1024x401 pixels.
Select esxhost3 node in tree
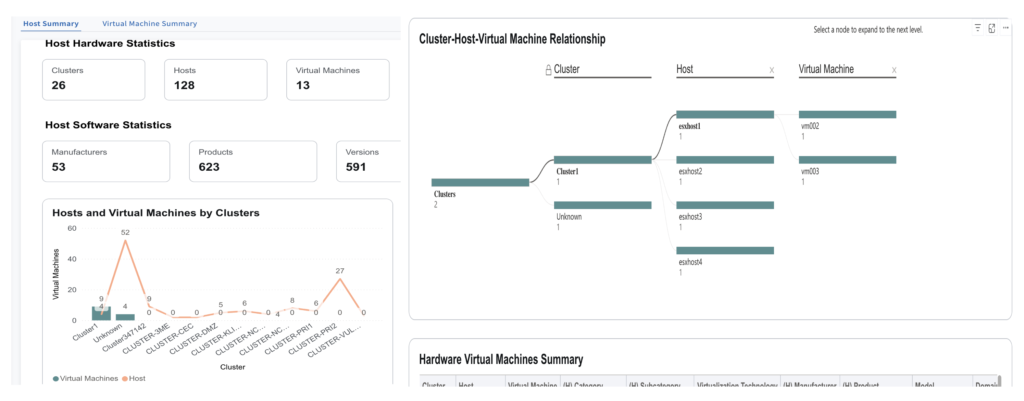724,205
